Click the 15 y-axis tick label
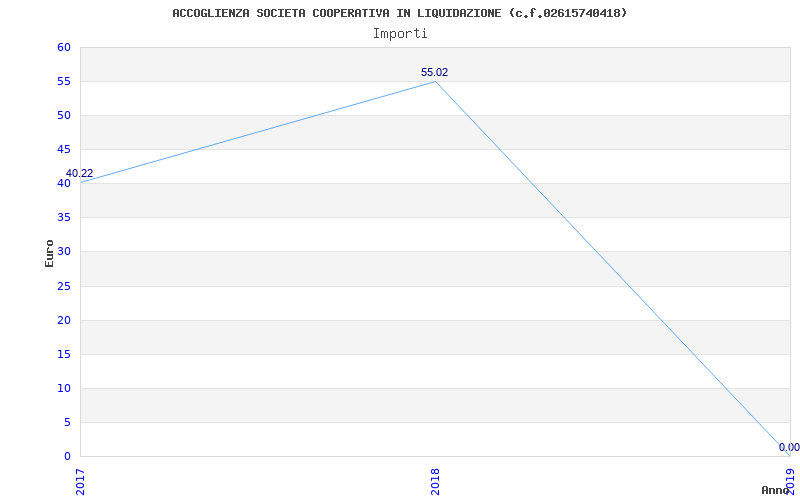The height and width of the screenshot is (500, 800). 64,354
